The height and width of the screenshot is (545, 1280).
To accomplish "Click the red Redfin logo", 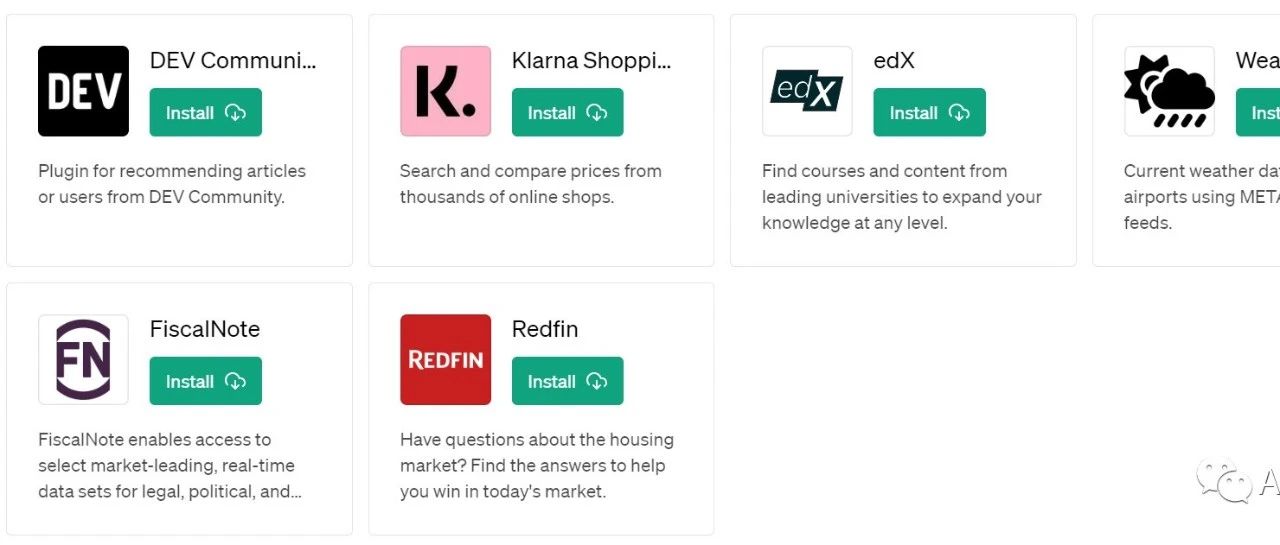I will point(445,360).
